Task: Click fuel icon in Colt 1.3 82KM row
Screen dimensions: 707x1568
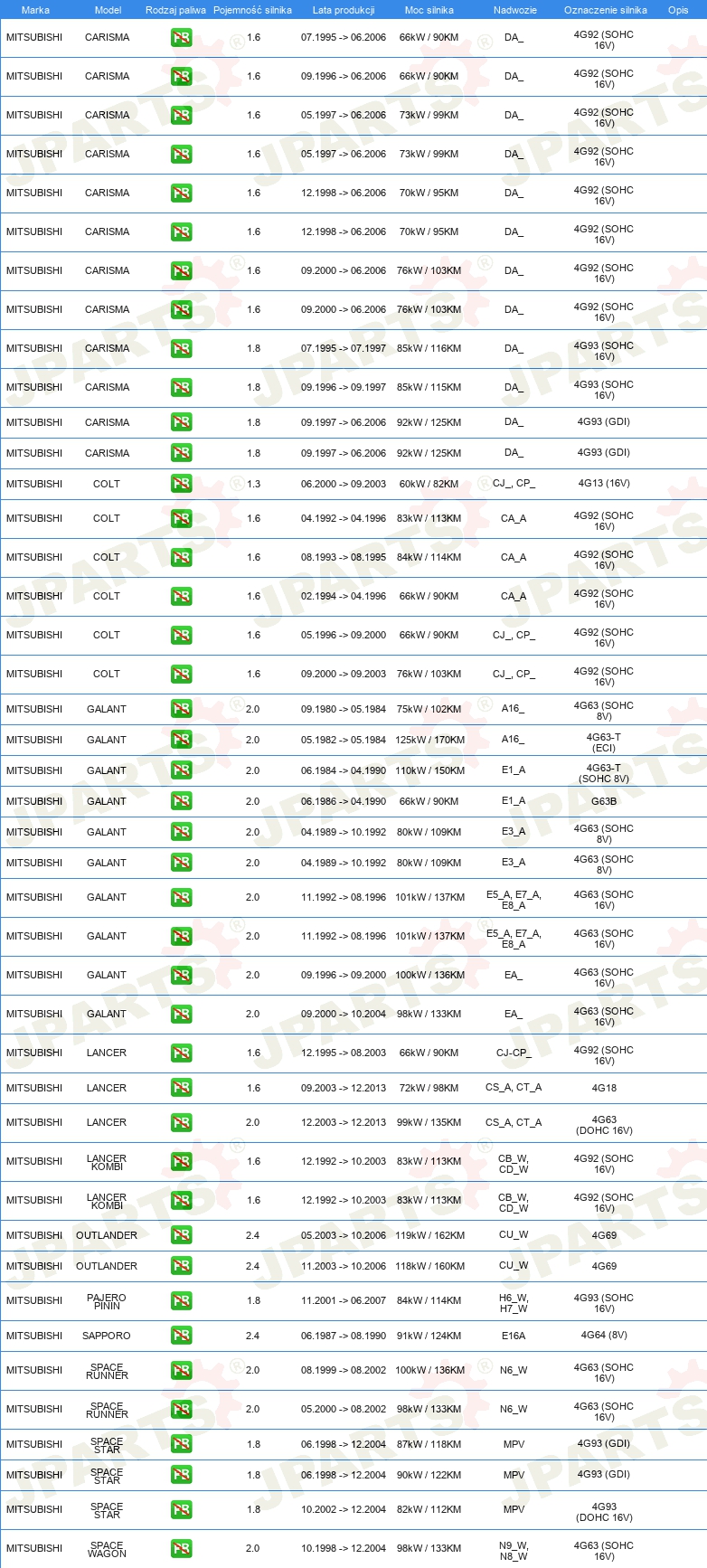Action: click(181, 484)
